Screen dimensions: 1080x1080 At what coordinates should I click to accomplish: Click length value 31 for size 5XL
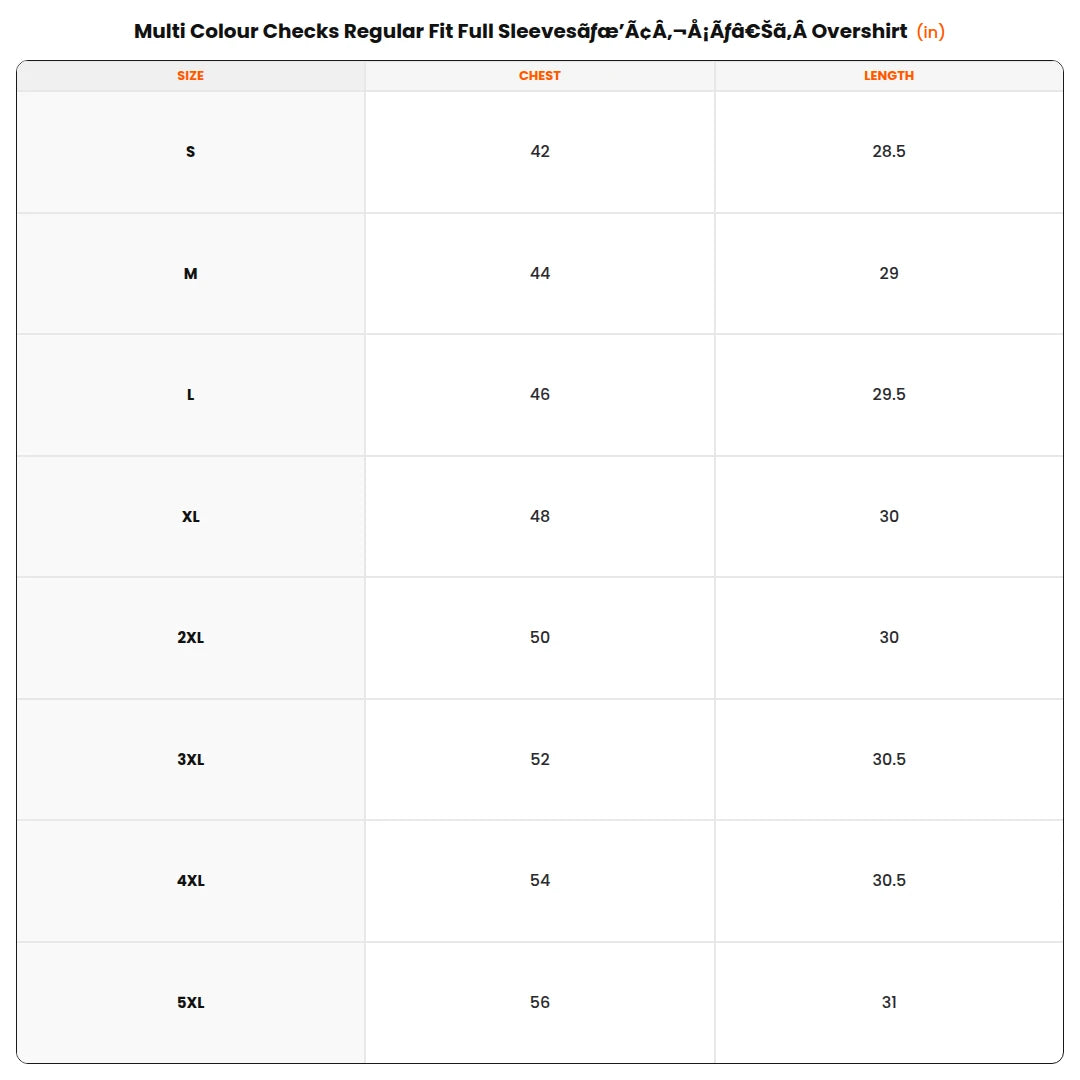tap(889, 1003)
